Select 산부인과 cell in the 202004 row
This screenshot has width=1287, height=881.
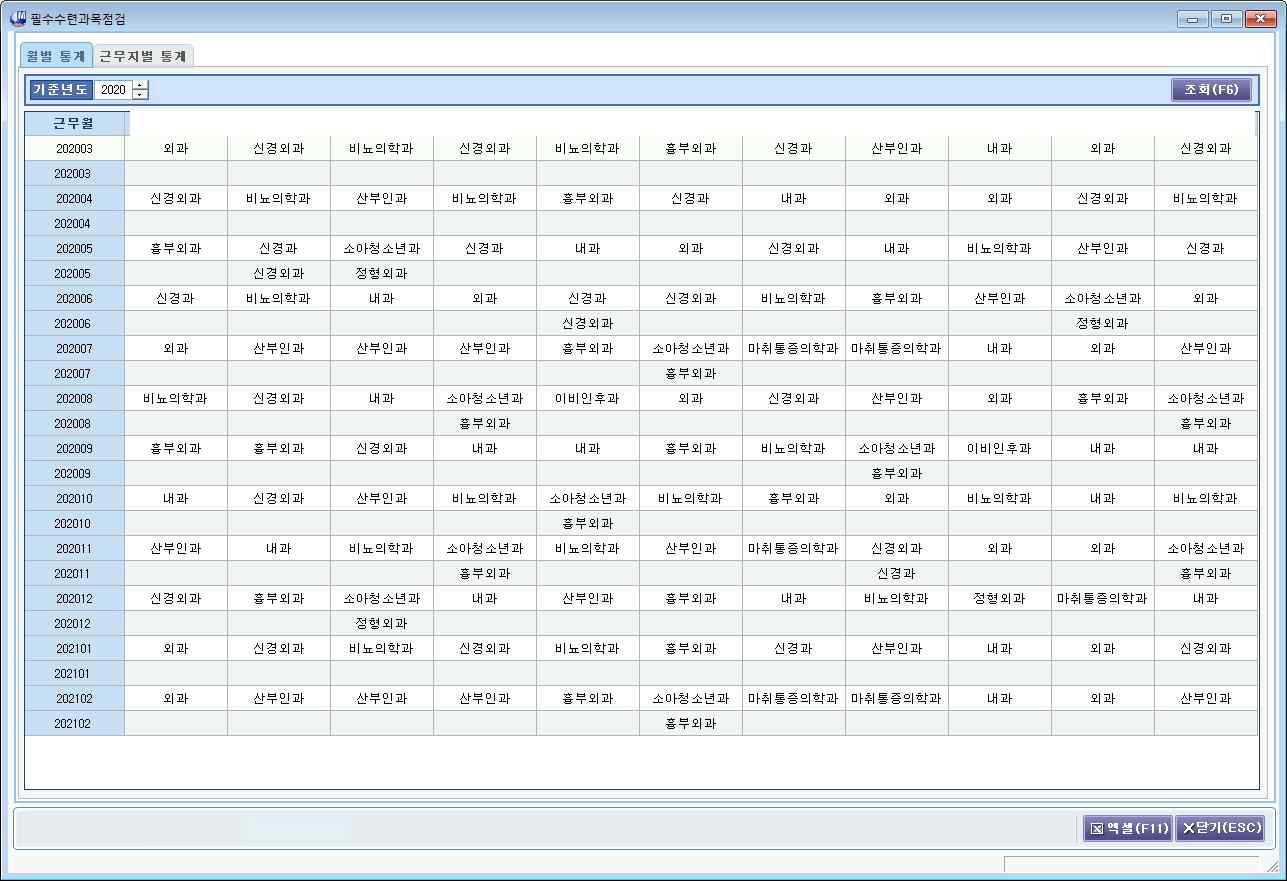click(x=381, y=198)
